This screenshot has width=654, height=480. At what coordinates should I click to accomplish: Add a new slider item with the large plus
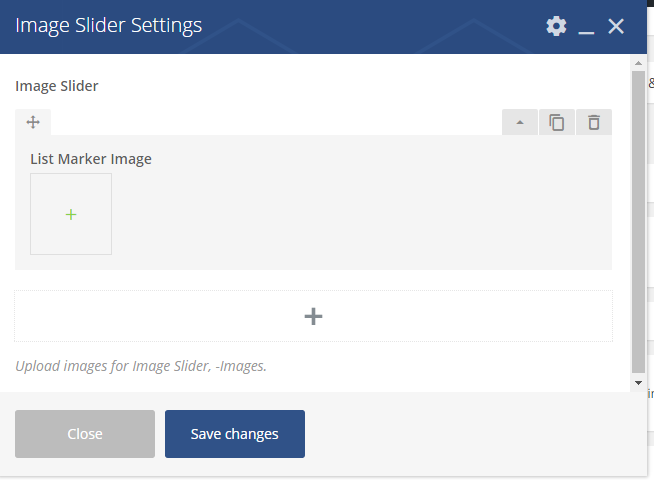pos(313,316)
